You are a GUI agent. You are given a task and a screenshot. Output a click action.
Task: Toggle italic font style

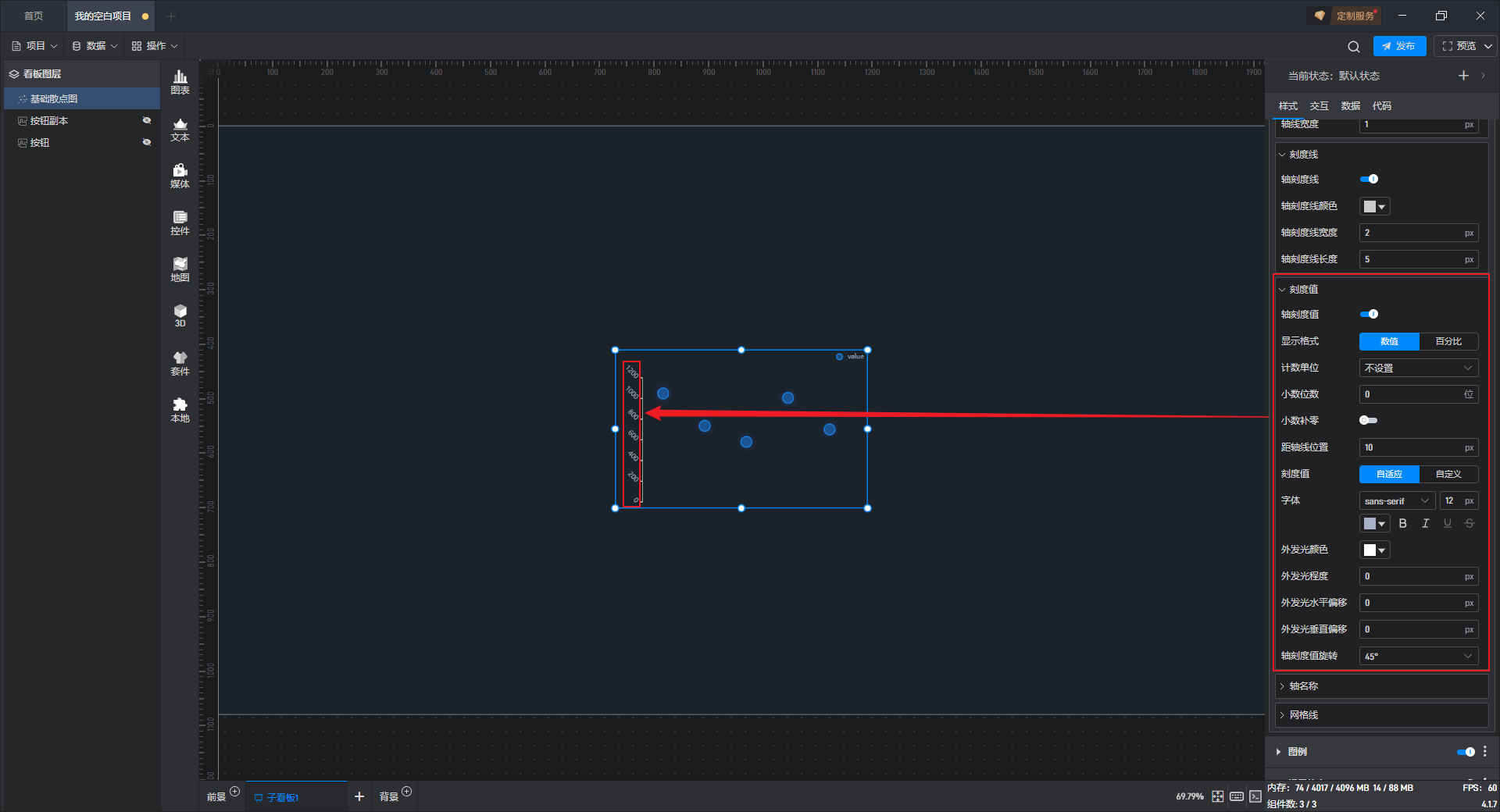point(1425,524)
